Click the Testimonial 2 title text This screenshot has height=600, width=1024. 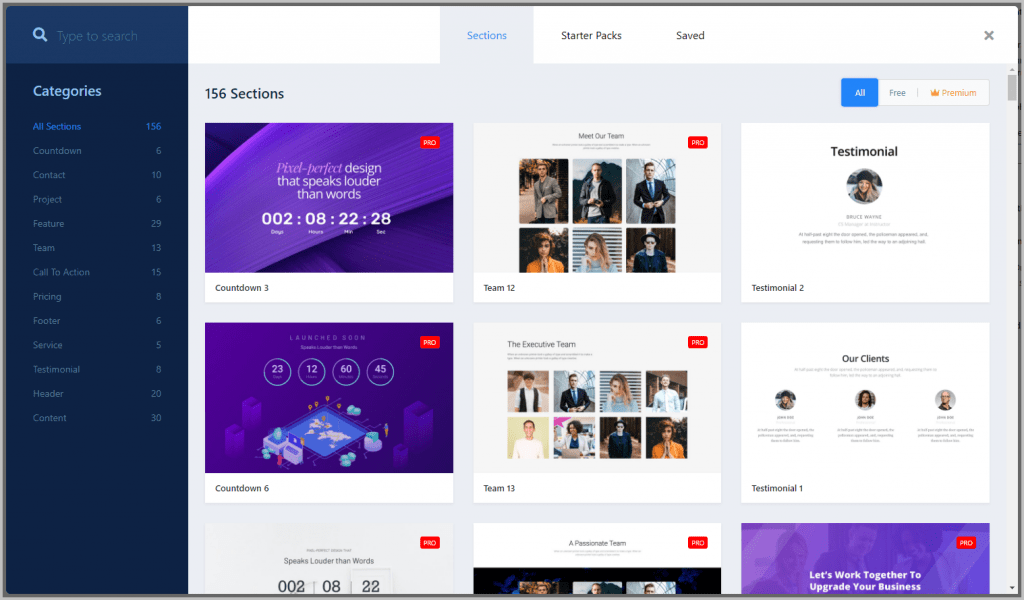(x=777, y=288)
